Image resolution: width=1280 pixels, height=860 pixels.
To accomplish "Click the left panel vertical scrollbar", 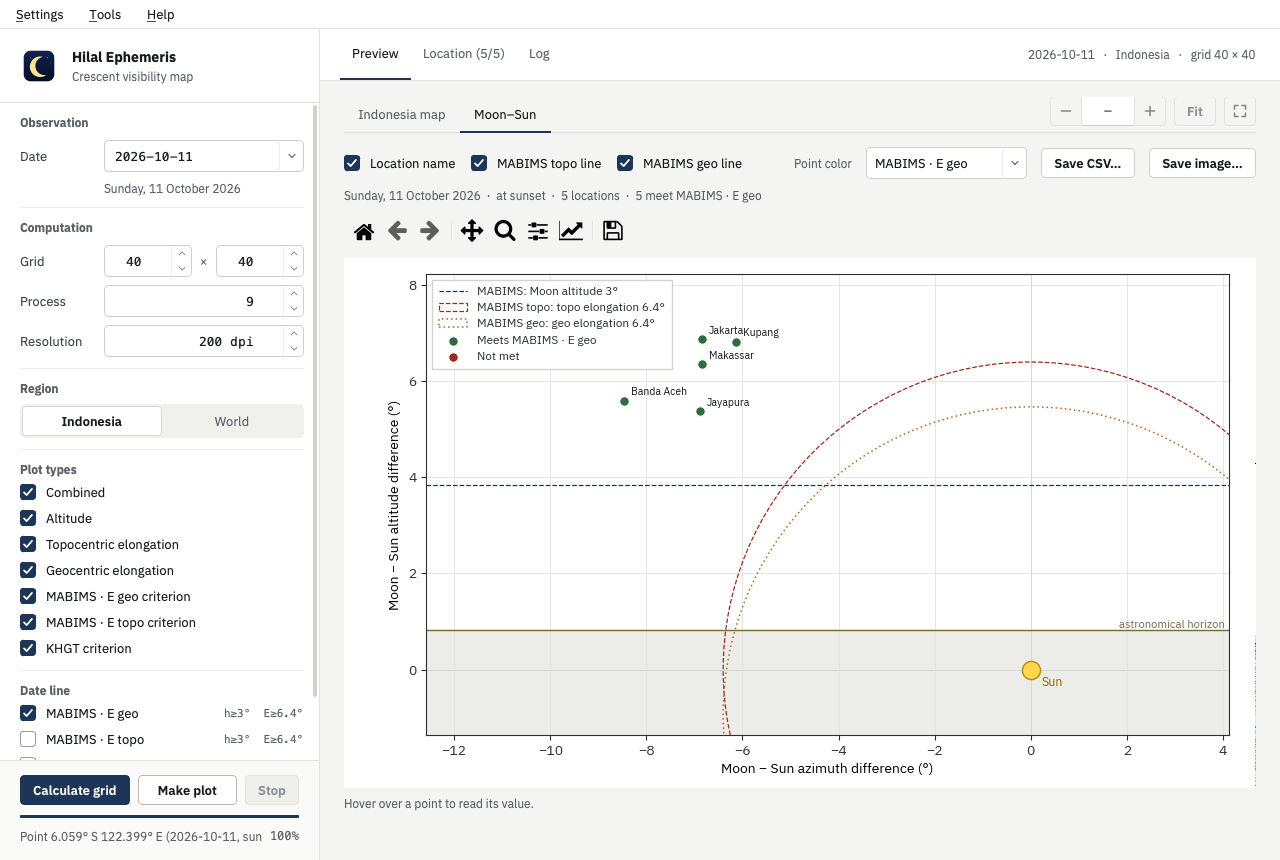I will (316, 400).
